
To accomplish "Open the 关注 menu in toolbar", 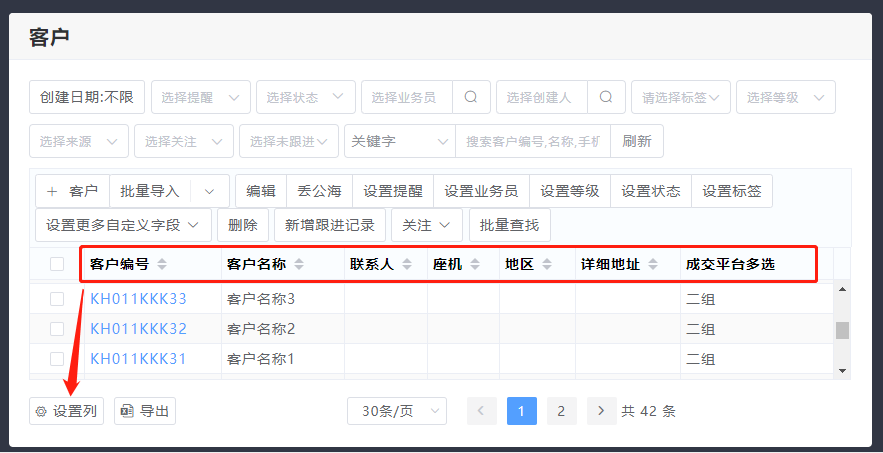I will pos(426,225).
